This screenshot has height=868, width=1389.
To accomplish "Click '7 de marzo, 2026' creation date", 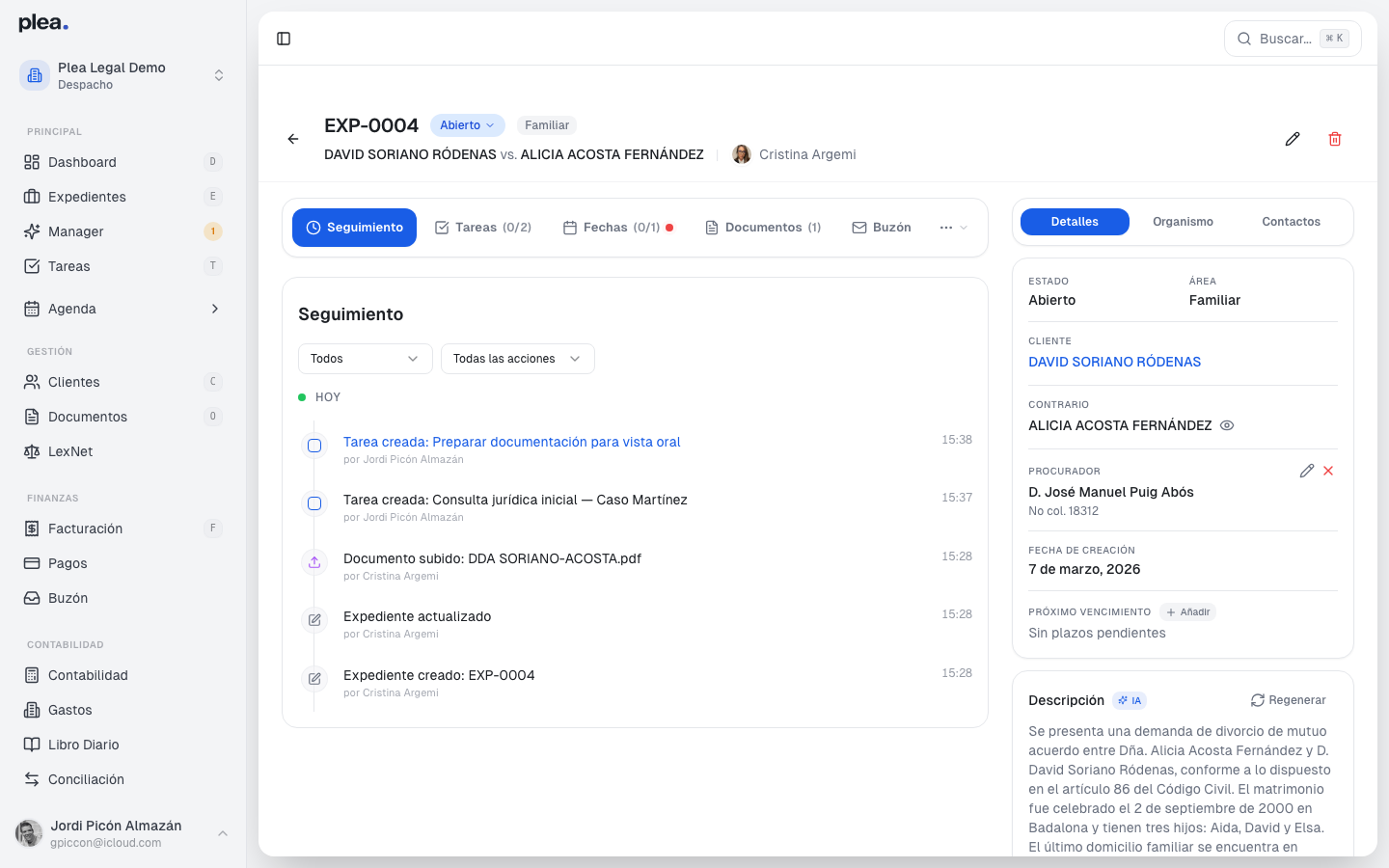I will 1084,569.
